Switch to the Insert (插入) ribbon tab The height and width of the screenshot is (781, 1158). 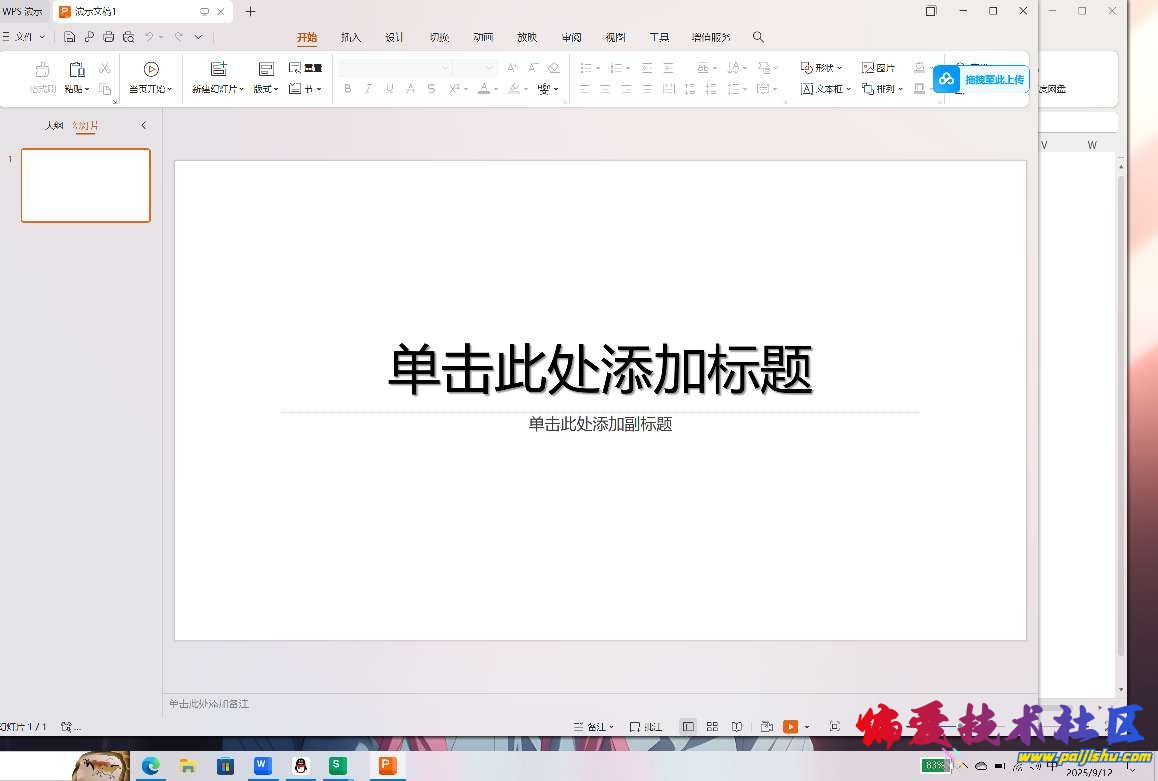click(x=351, y=37)
